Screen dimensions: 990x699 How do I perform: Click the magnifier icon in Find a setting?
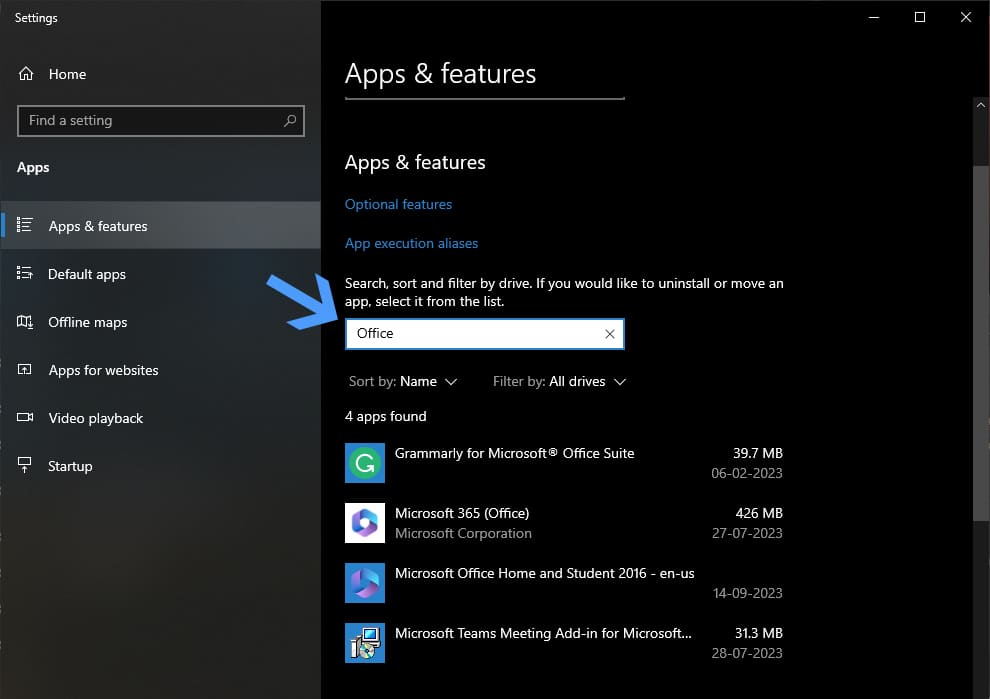click(290, 121)
